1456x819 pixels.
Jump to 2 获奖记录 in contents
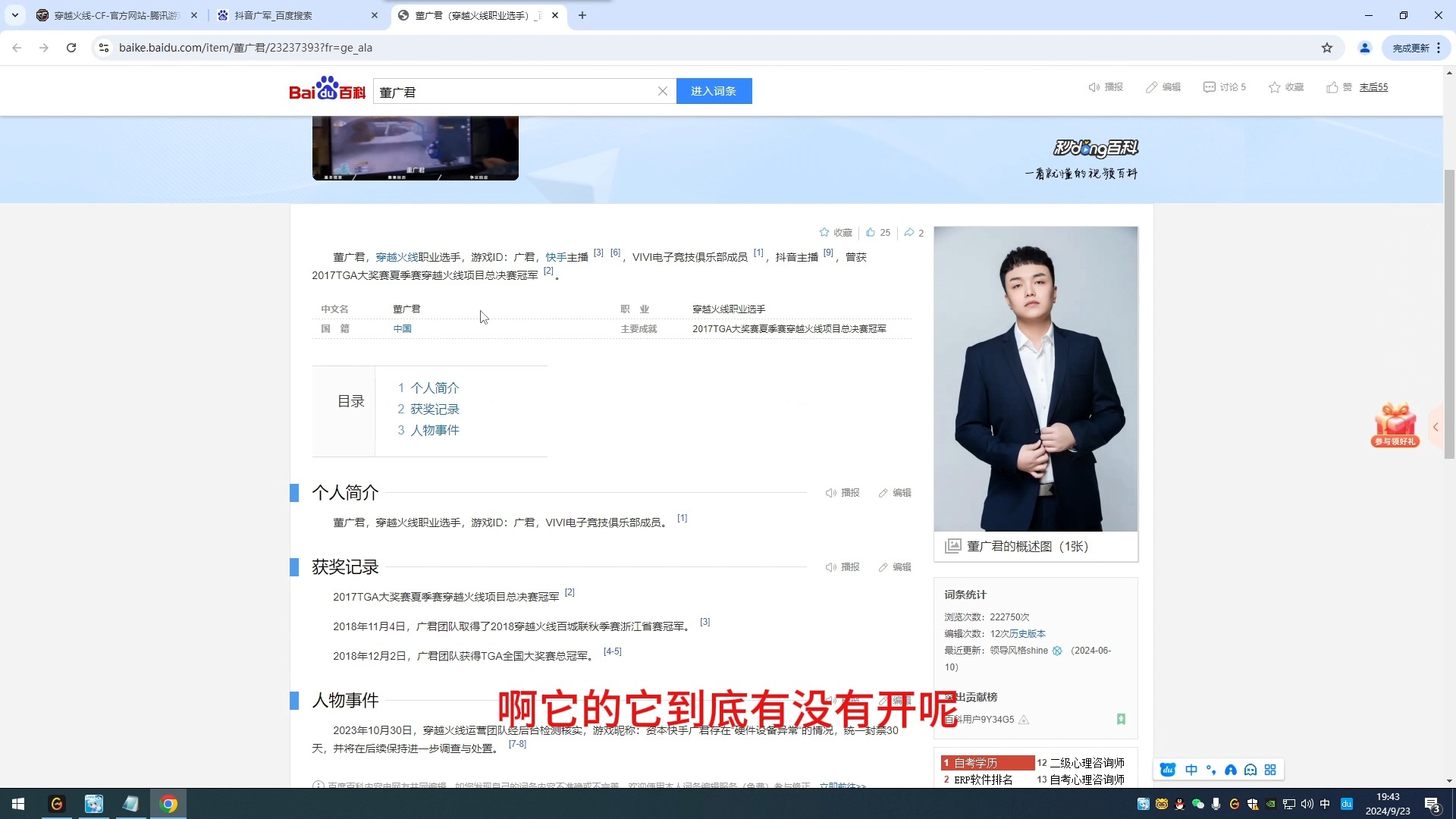point(428,409)
